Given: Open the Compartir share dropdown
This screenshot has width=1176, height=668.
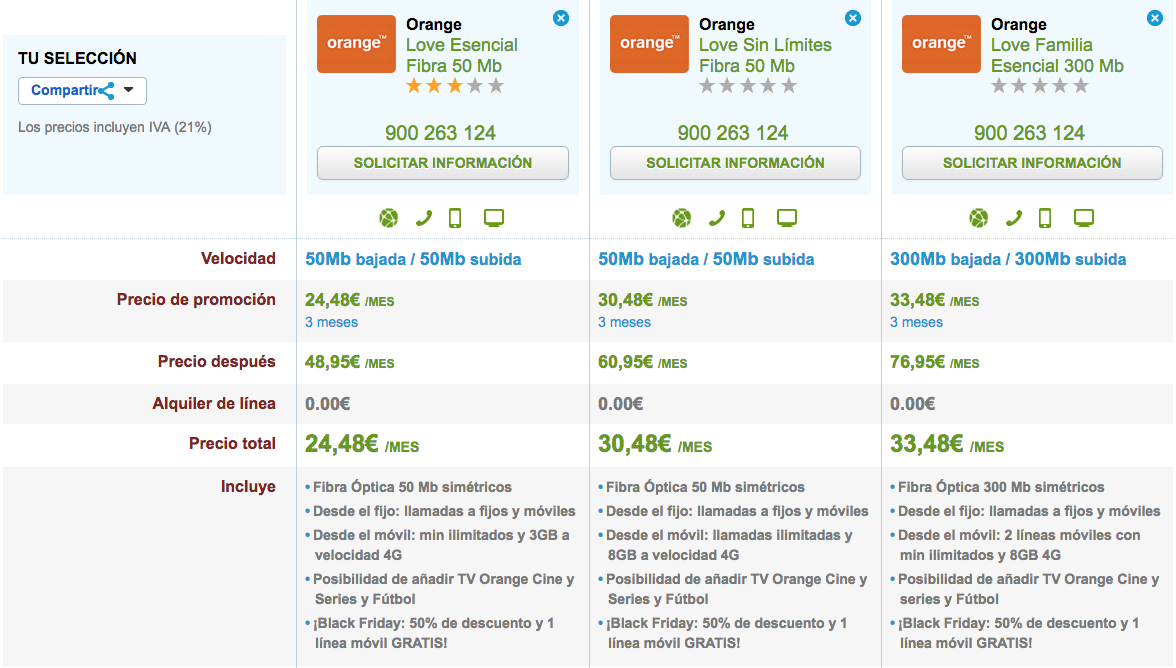Looking at the screenshot, I should click(x=82, y=91).
